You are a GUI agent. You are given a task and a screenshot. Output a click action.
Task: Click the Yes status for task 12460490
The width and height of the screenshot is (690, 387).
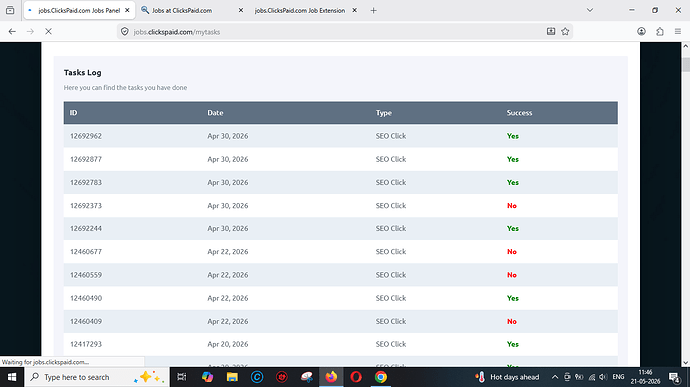tap(513, 298)
